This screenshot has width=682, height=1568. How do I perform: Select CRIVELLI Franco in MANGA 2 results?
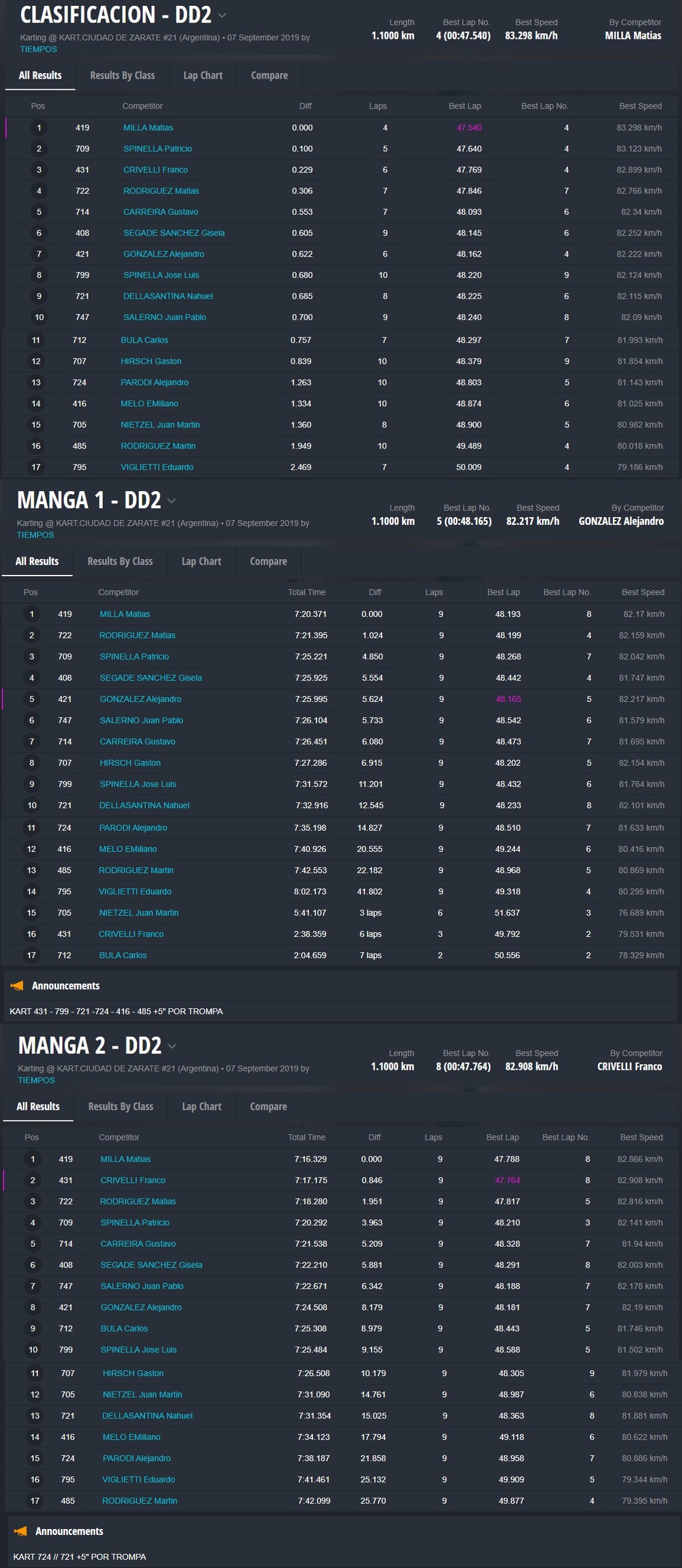pos(133,1180)
